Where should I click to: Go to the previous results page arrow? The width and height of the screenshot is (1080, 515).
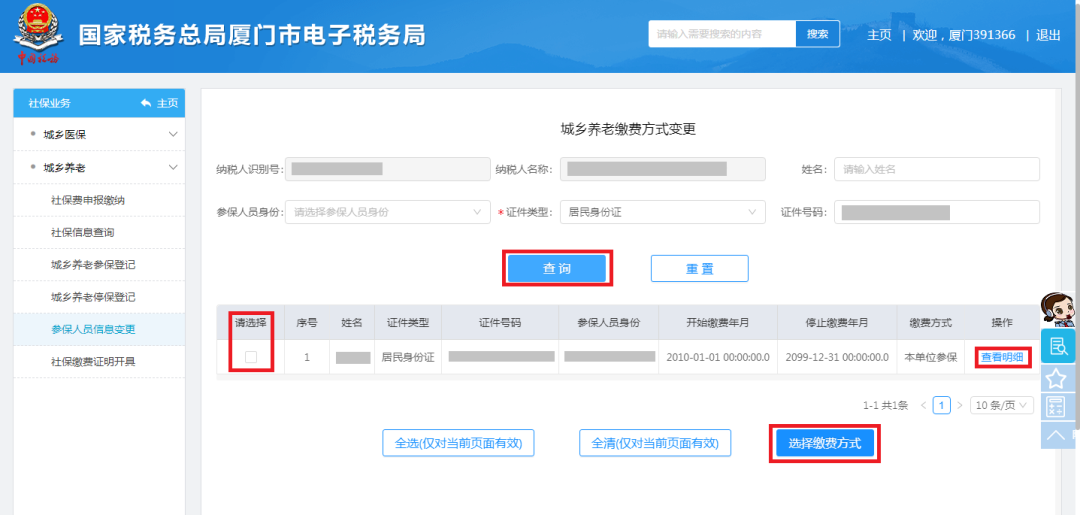click(923, 405)
